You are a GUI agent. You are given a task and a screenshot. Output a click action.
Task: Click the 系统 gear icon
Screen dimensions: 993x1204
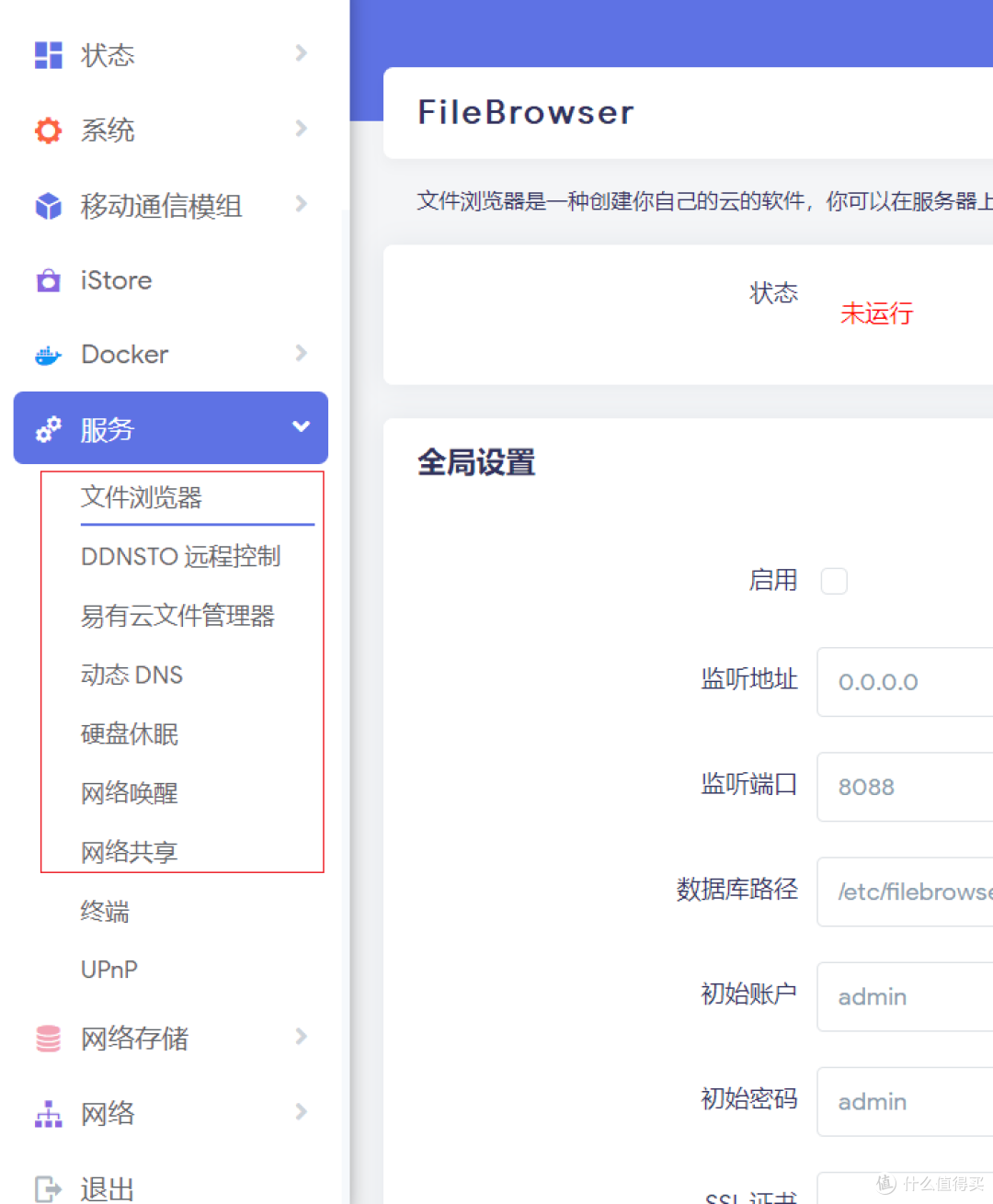pos(48,131)
